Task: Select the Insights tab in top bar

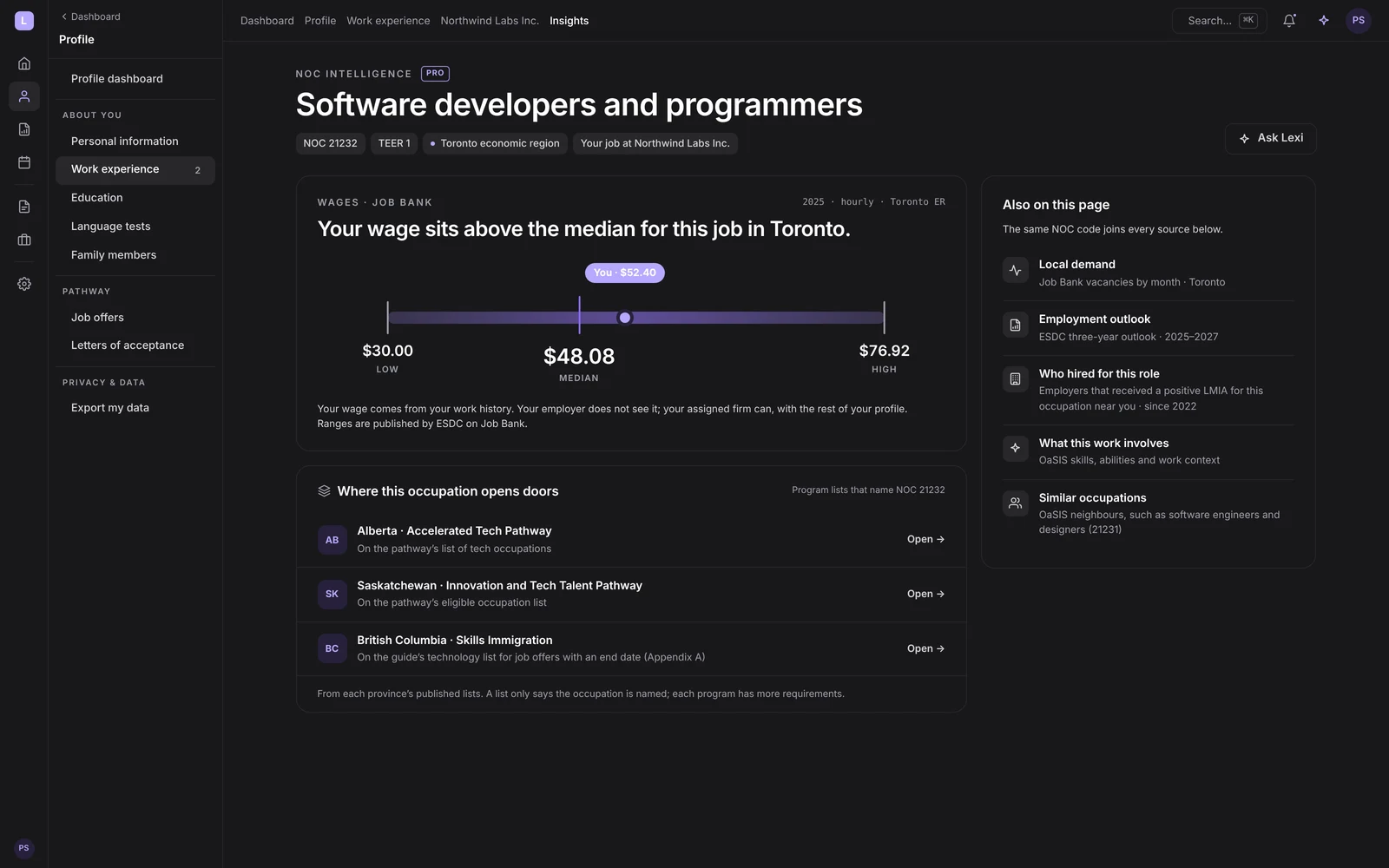Action: pyautogui.click(x=569, y=21)
